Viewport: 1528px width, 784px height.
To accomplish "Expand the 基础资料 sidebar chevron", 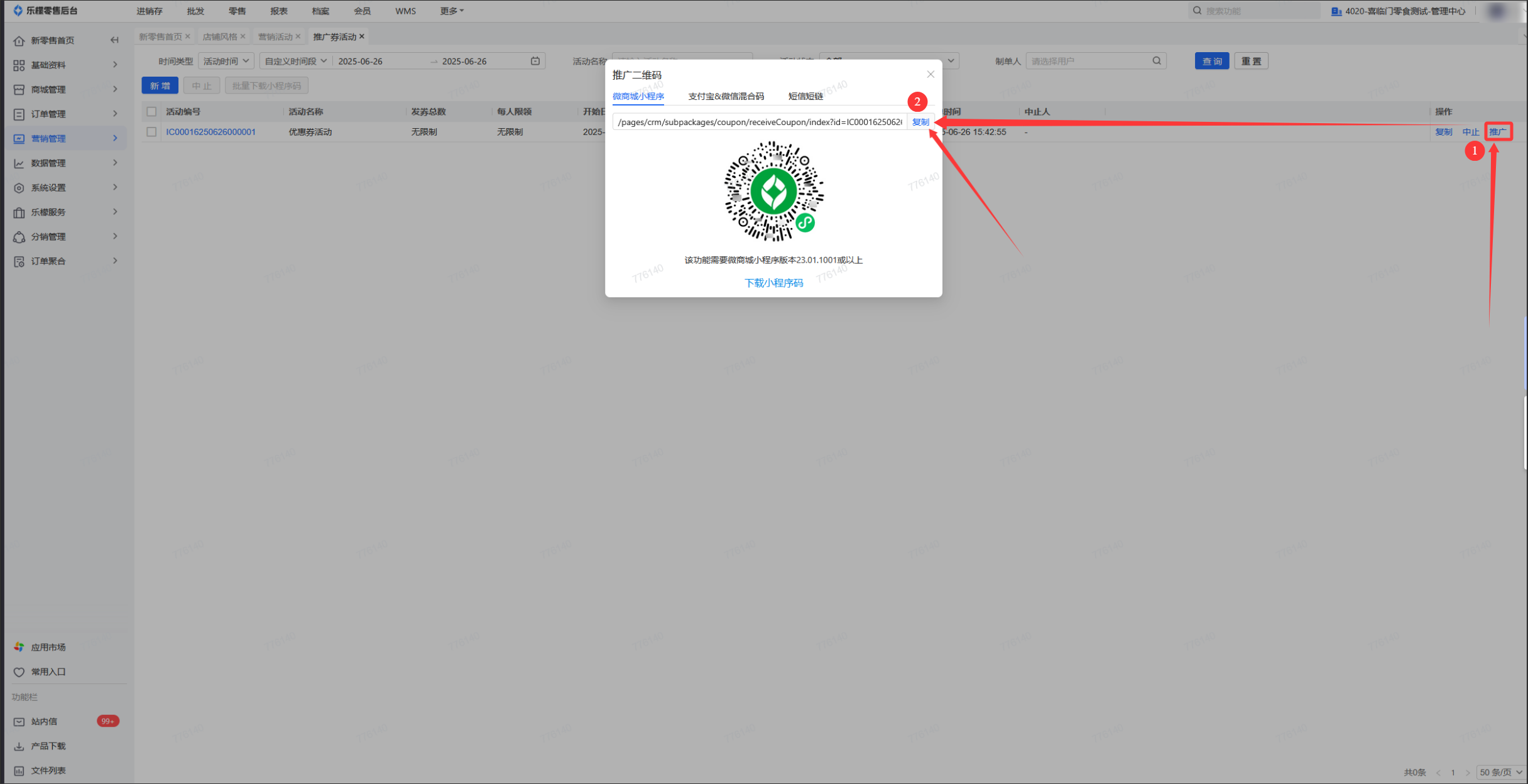I will pos(115,65).
